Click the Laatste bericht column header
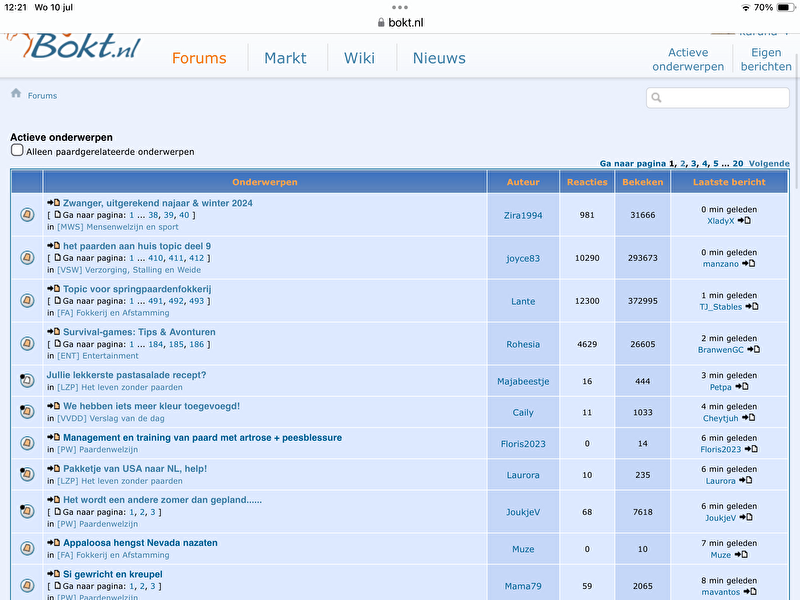The height and width of the screenshot is (600, 800). [x=729, y=182]
